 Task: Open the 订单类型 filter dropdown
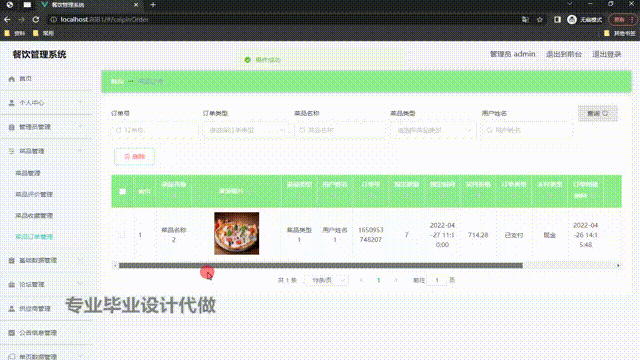click(x=246, y=131)
